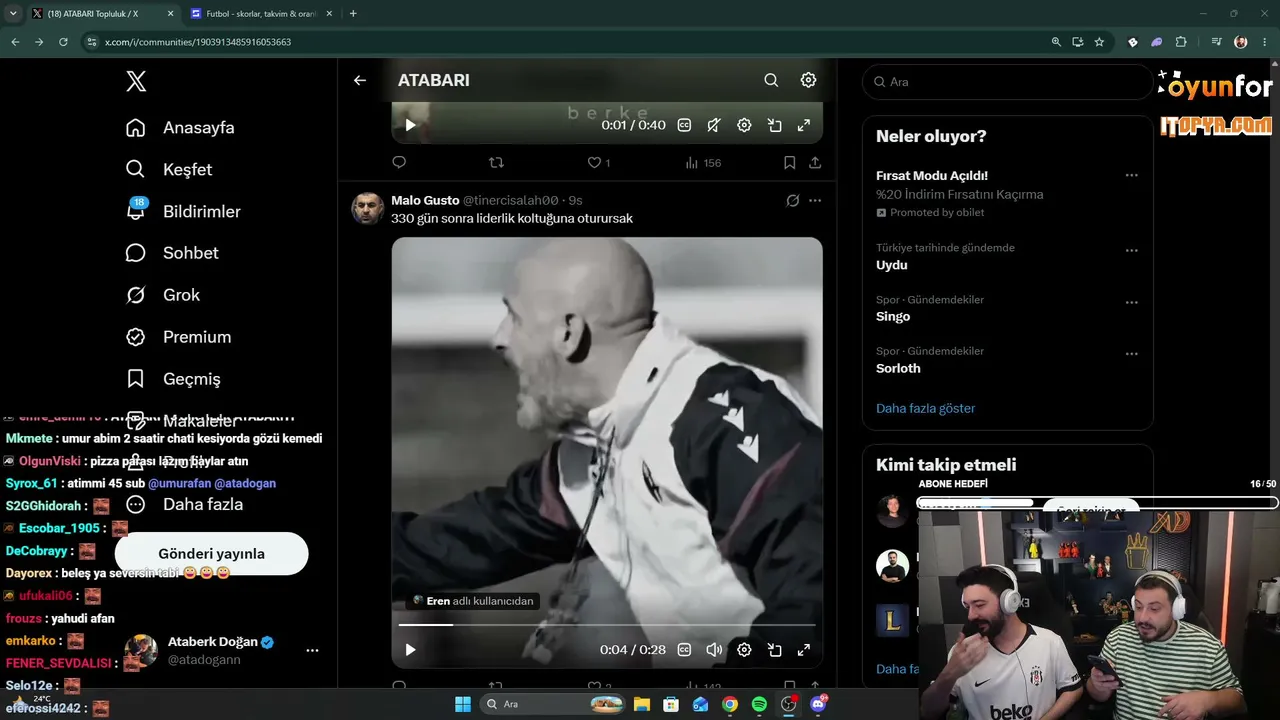Play the Malo Gusto video at 0:04
Viewport: 1280px width, 720px height.
[410, 649]
